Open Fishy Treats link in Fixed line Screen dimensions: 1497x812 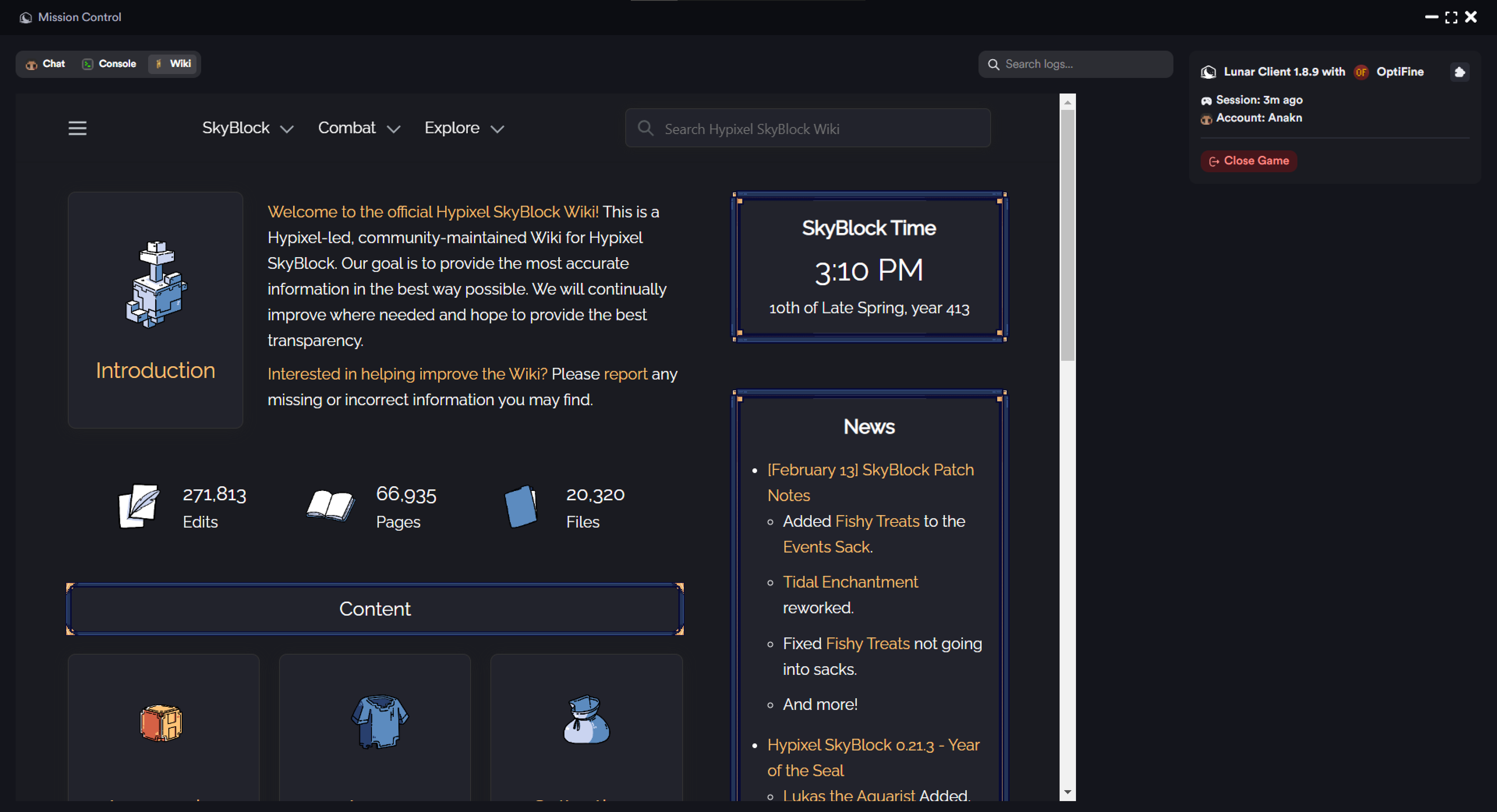(868, 644)
